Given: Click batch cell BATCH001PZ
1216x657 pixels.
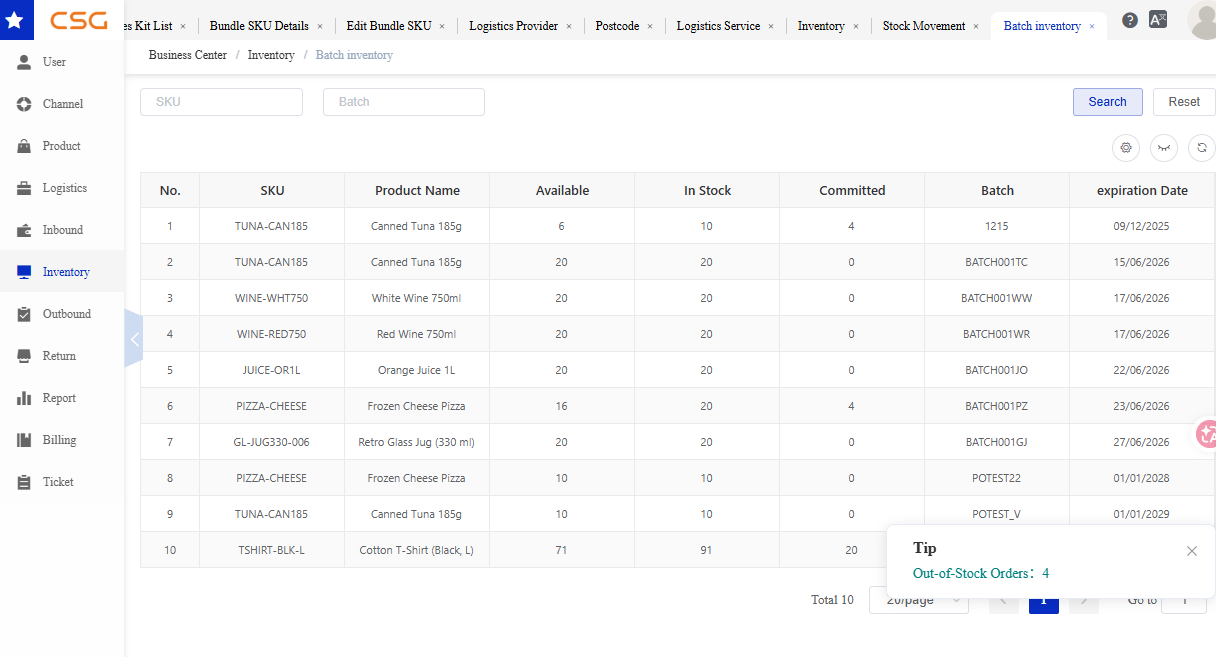Looking at the screenshot, I should [997, 406].
